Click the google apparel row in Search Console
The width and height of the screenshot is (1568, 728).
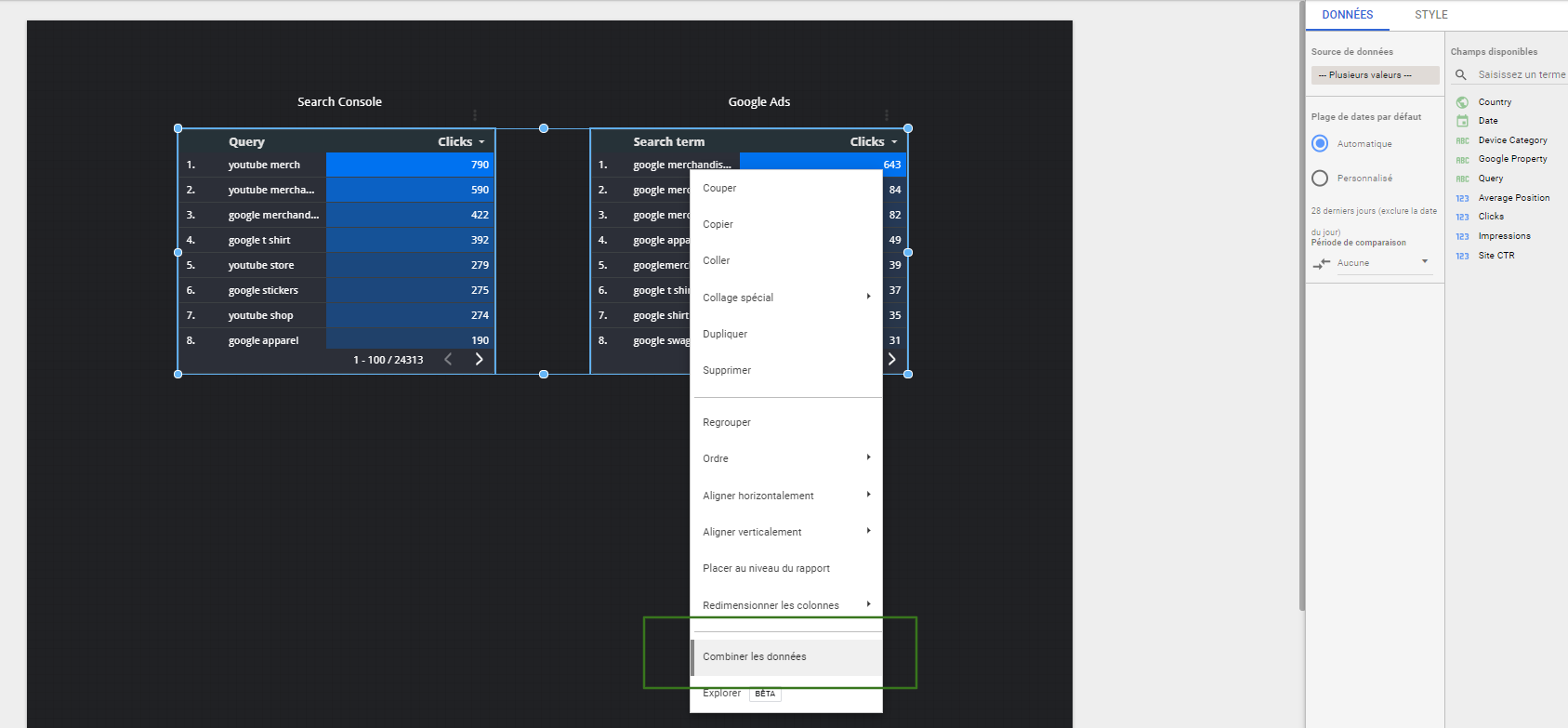click(x=336, y=340)
